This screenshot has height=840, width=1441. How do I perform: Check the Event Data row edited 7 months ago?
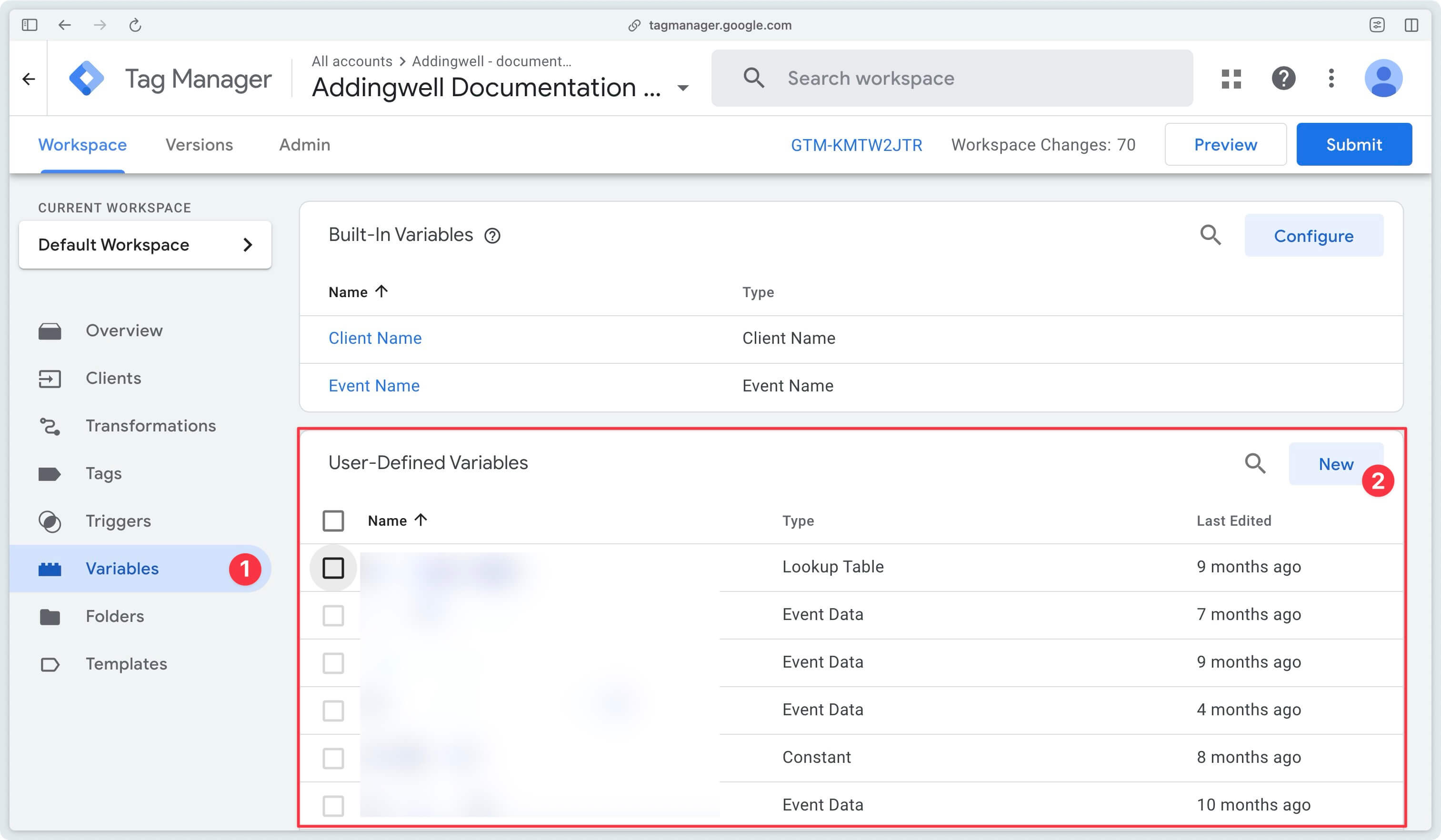tap(333, 616)
